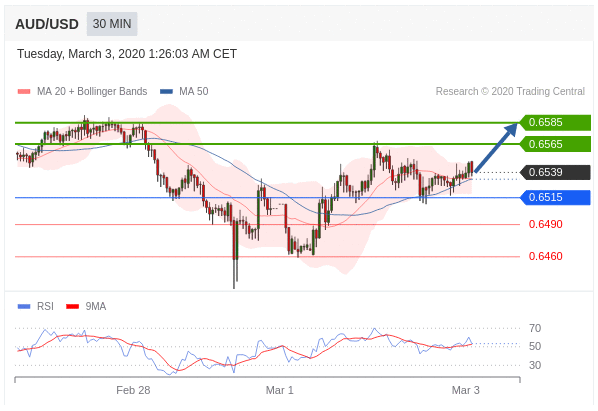Click the 0.6539 current price tag

[x=555, y=172]
